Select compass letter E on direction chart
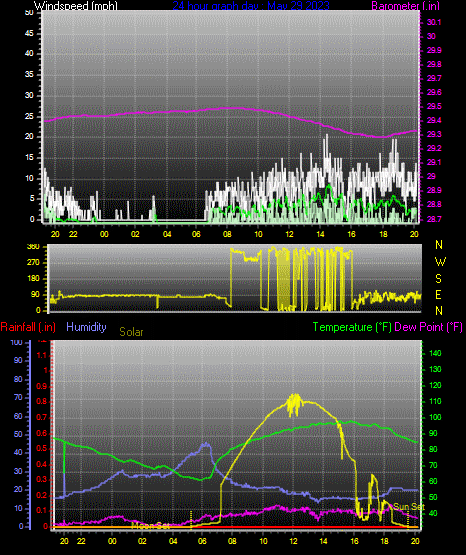This screenshot has height=555, width=466. [x=438, y=295]
